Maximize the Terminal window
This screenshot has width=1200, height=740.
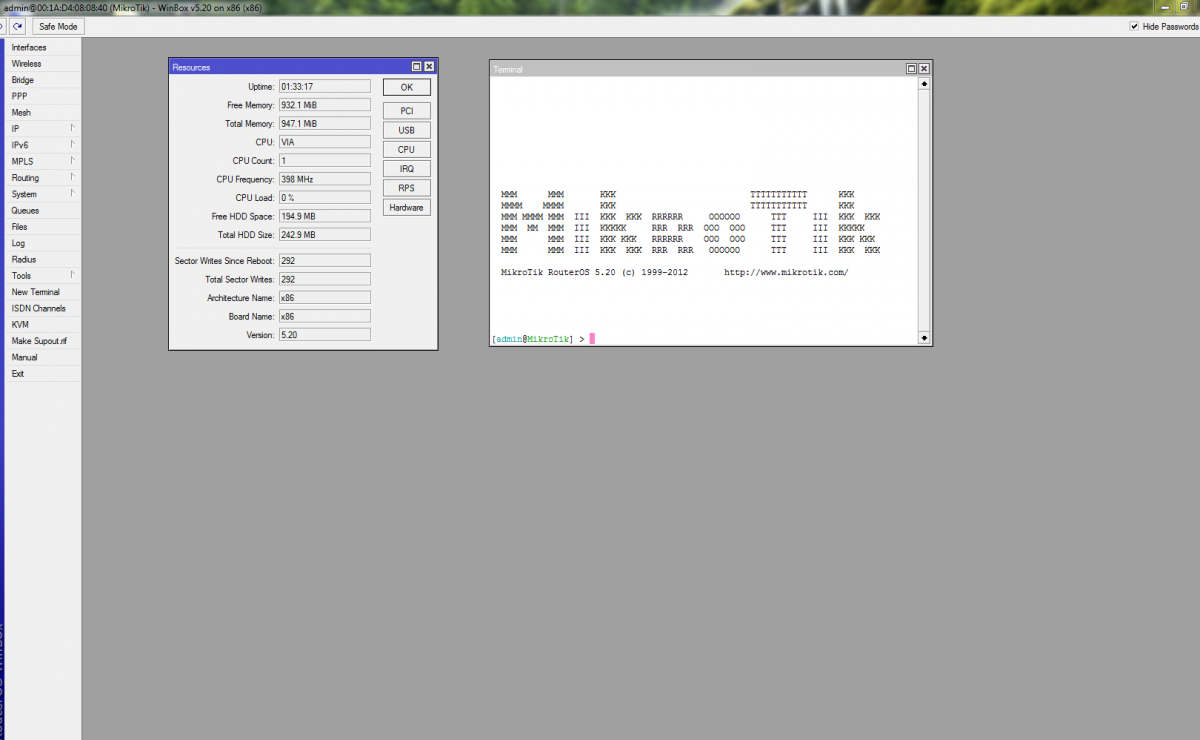tap(911, 69)
